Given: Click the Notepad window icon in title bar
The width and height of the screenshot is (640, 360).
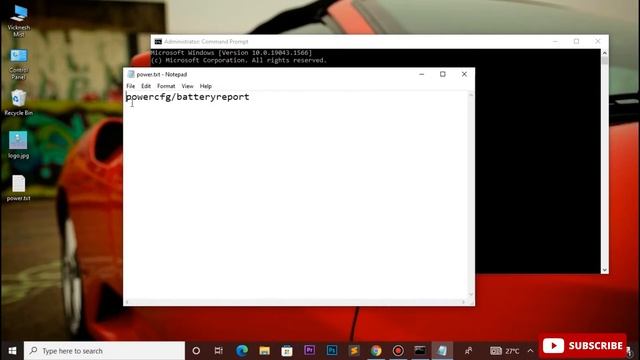Looking at the screenshot, I should 131,74.
